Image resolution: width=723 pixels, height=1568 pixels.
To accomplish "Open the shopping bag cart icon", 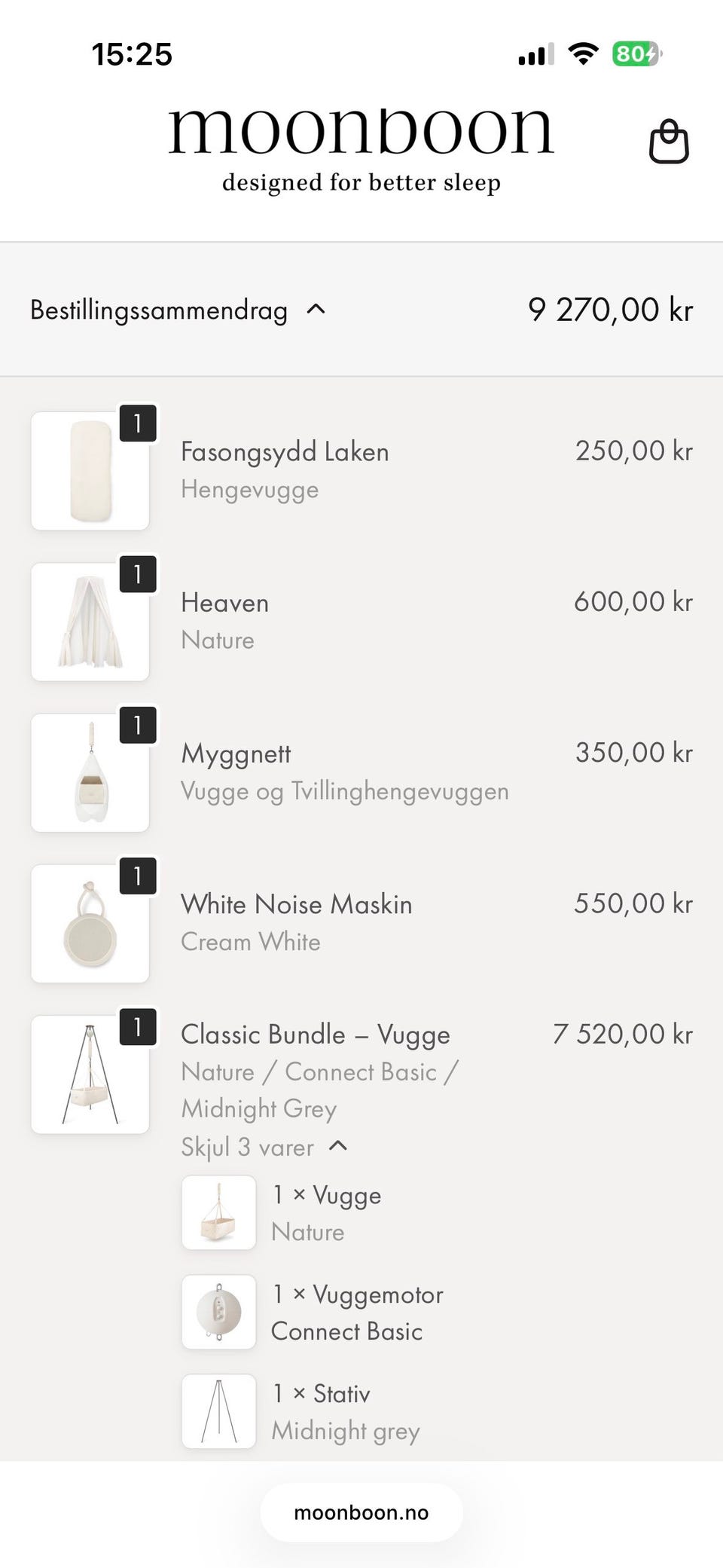I will click(669, 141).
